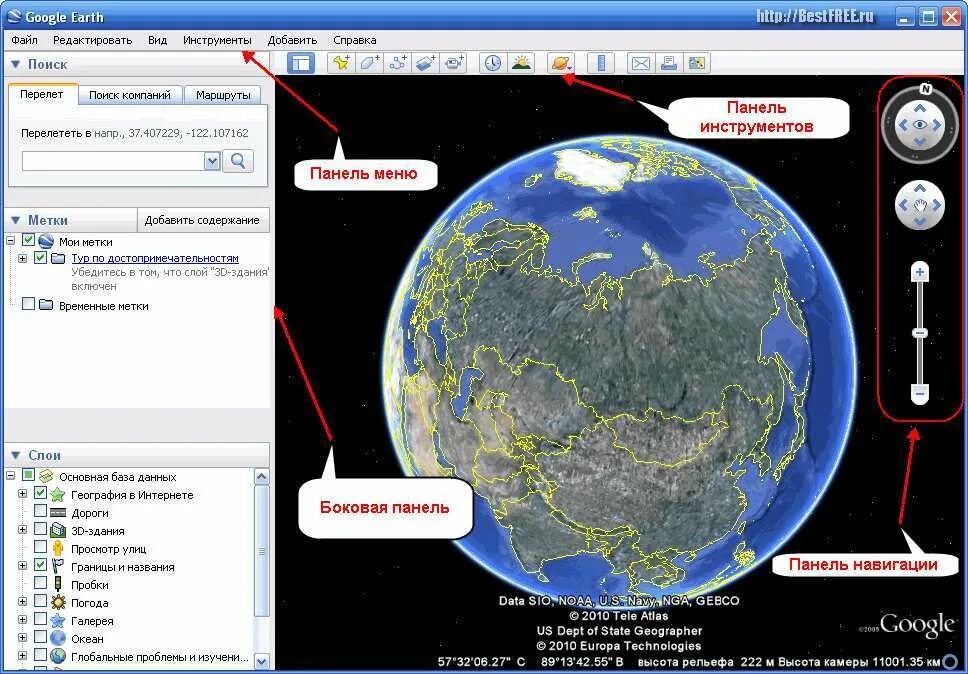
Task: Click the Add Image Overlay icon
Action: click(425, 63)
